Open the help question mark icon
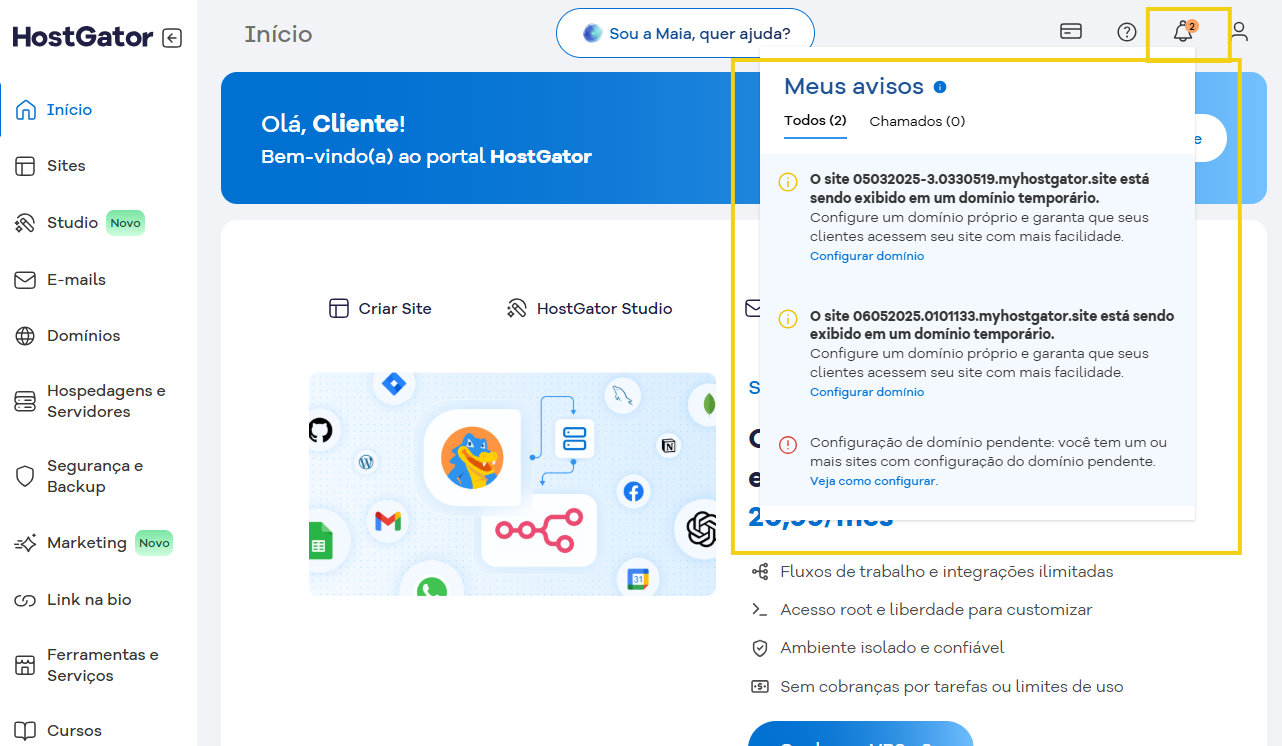This screenshot has width=1282, height=746. coord(1127,32)
